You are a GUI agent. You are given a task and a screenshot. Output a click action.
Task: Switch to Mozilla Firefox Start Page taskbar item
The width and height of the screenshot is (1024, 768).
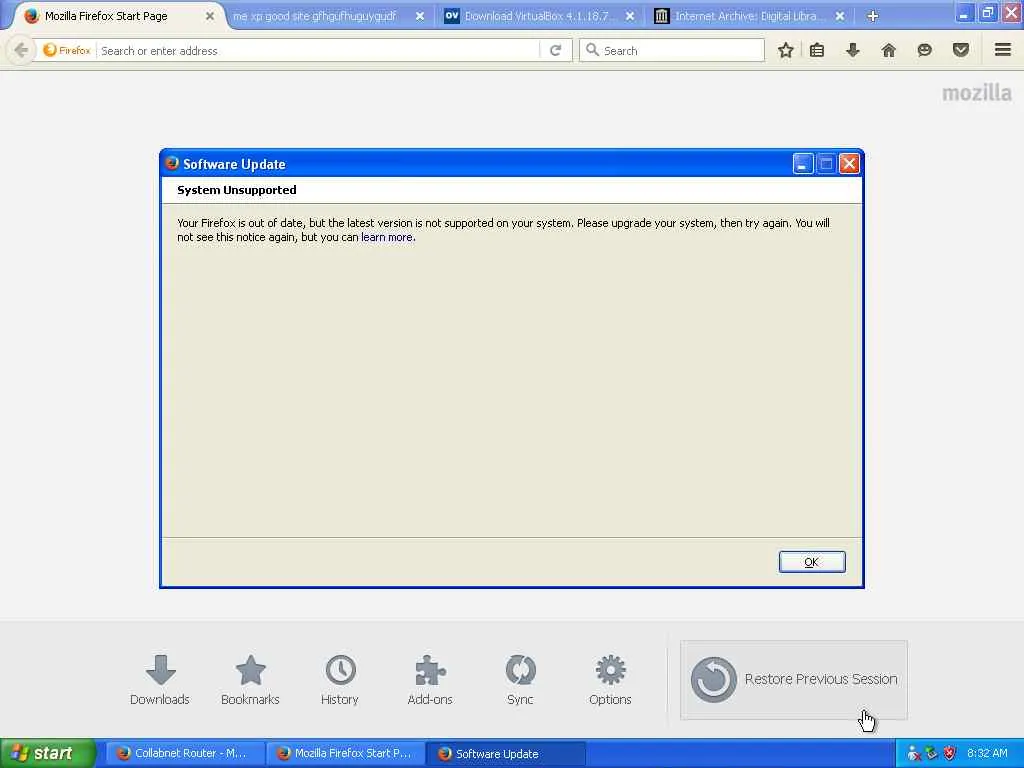(346, 753)
